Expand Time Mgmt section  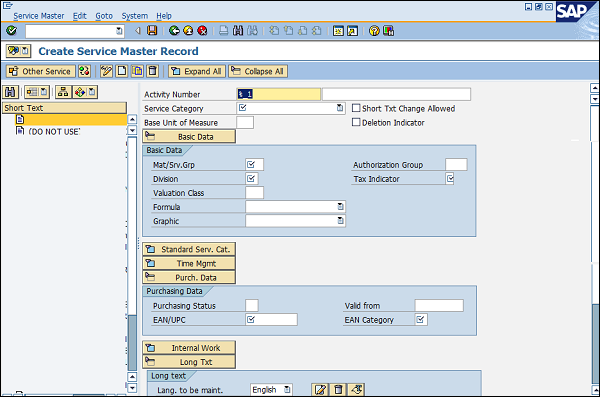(189, 263)
